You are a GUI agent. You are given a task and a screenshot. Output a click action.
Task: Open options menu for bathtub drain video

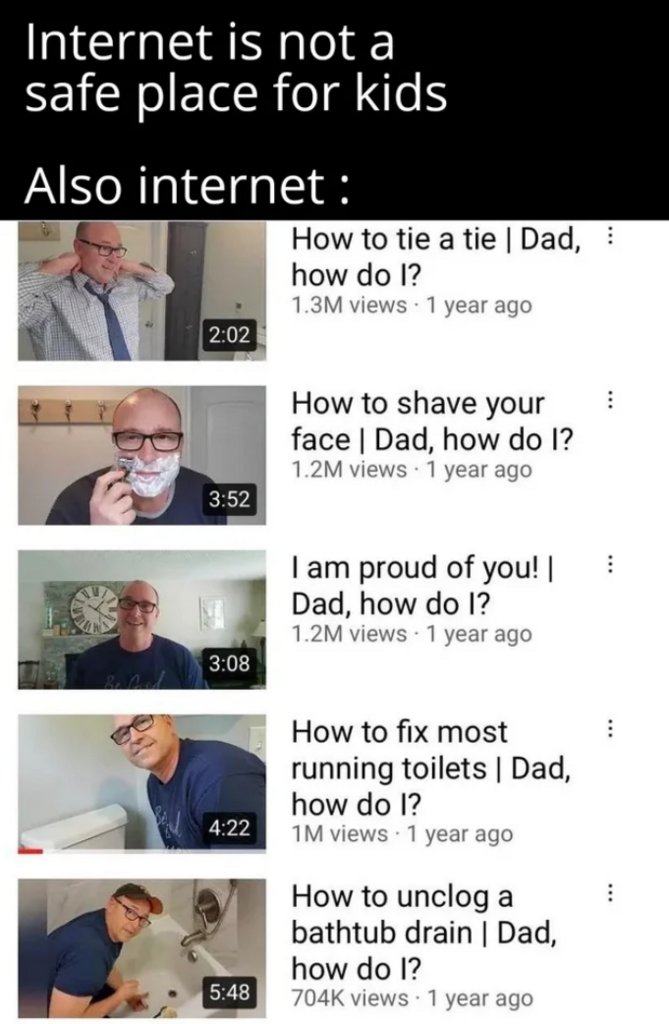[x=610, y=893]
